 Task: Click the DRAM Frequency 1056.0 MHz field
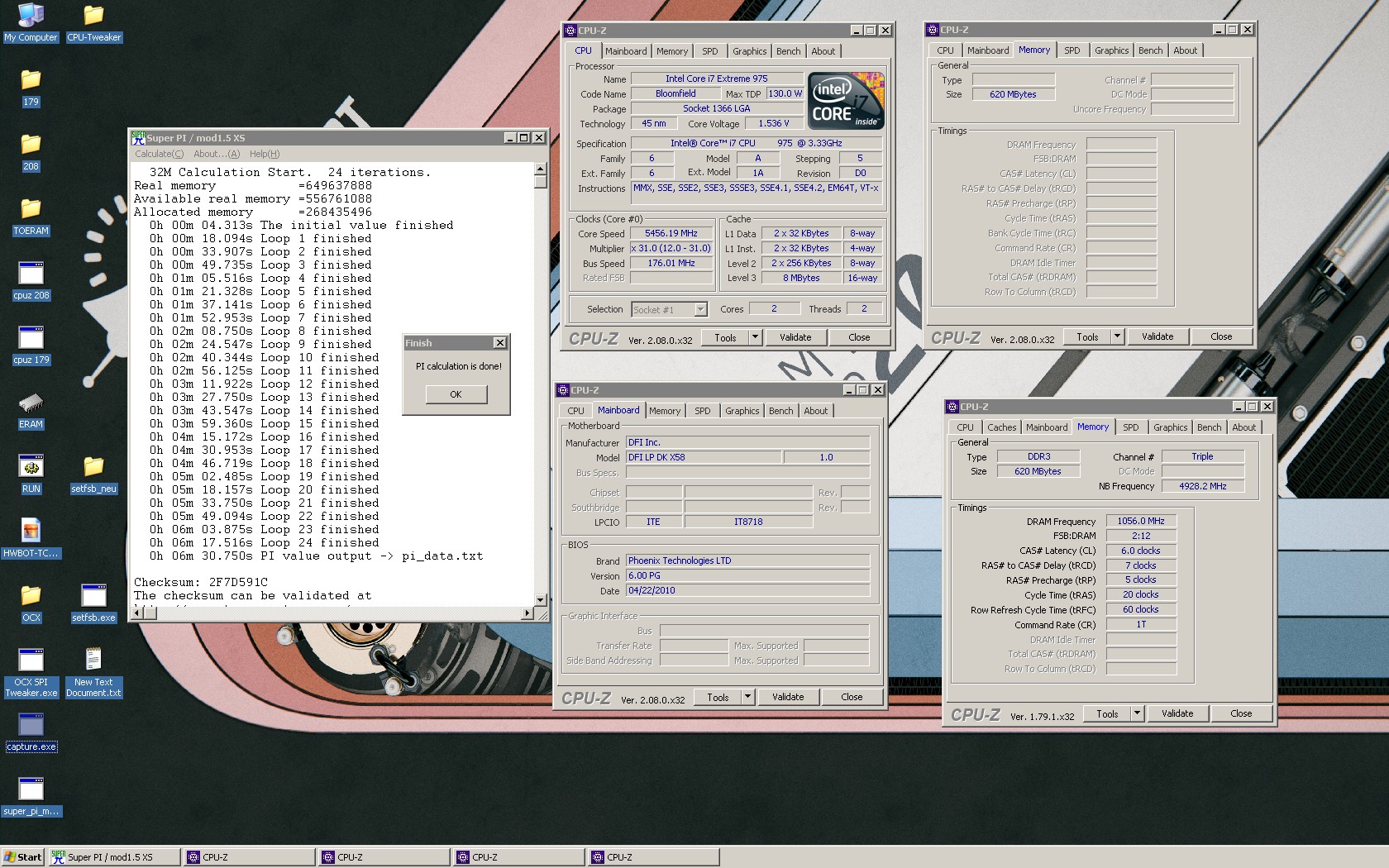tap(1141, 522)
